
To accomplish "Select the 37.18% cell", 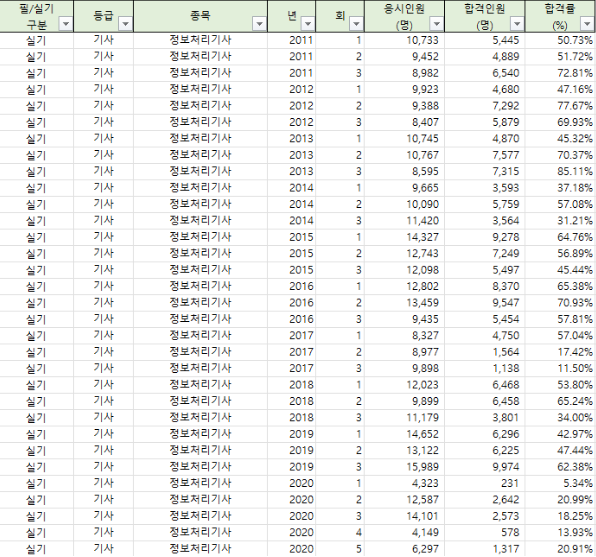I will [560, 188].
